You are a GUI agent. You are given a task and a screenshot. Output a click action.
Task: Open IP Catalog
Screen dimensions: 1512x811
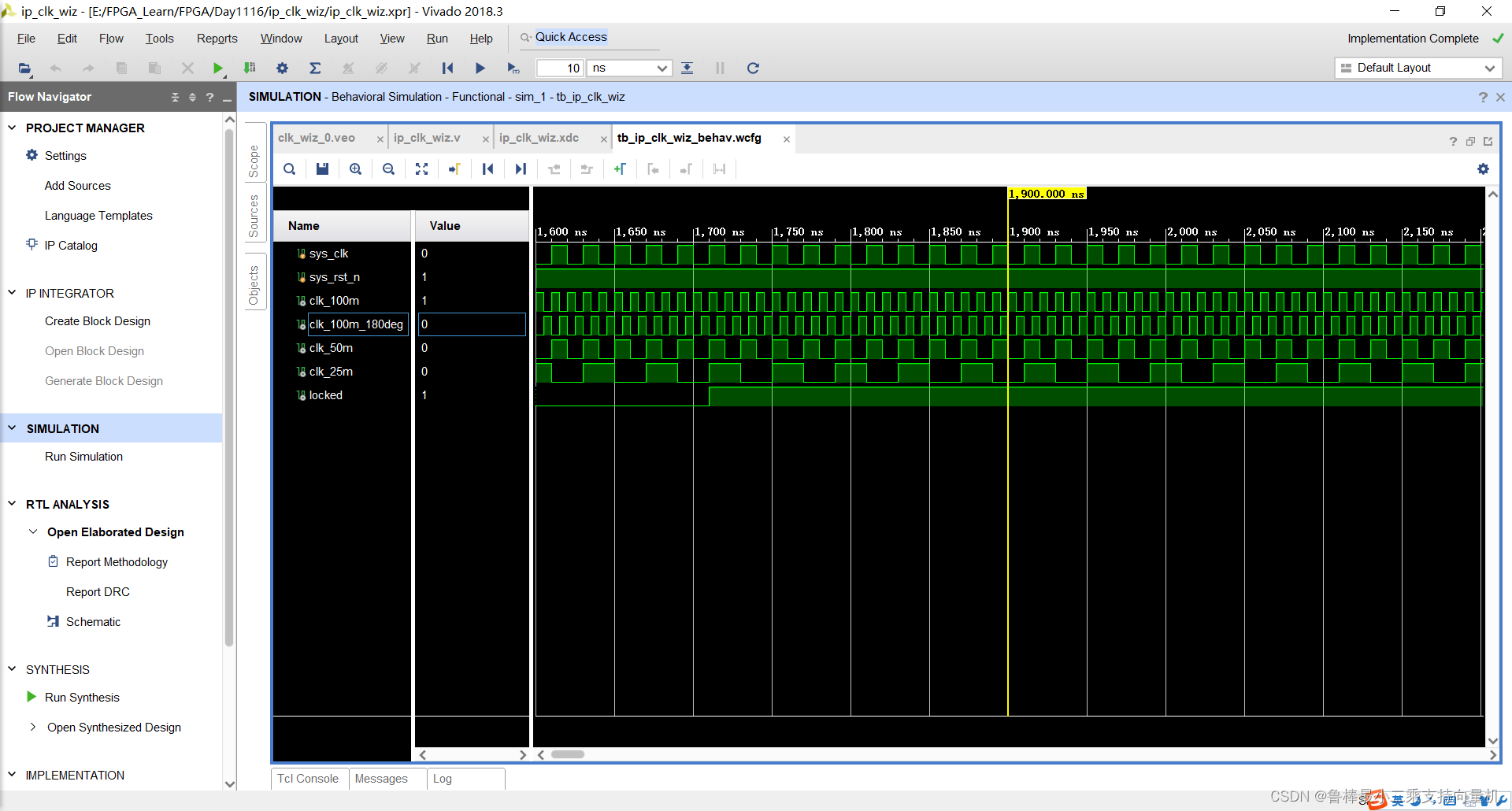71,246
